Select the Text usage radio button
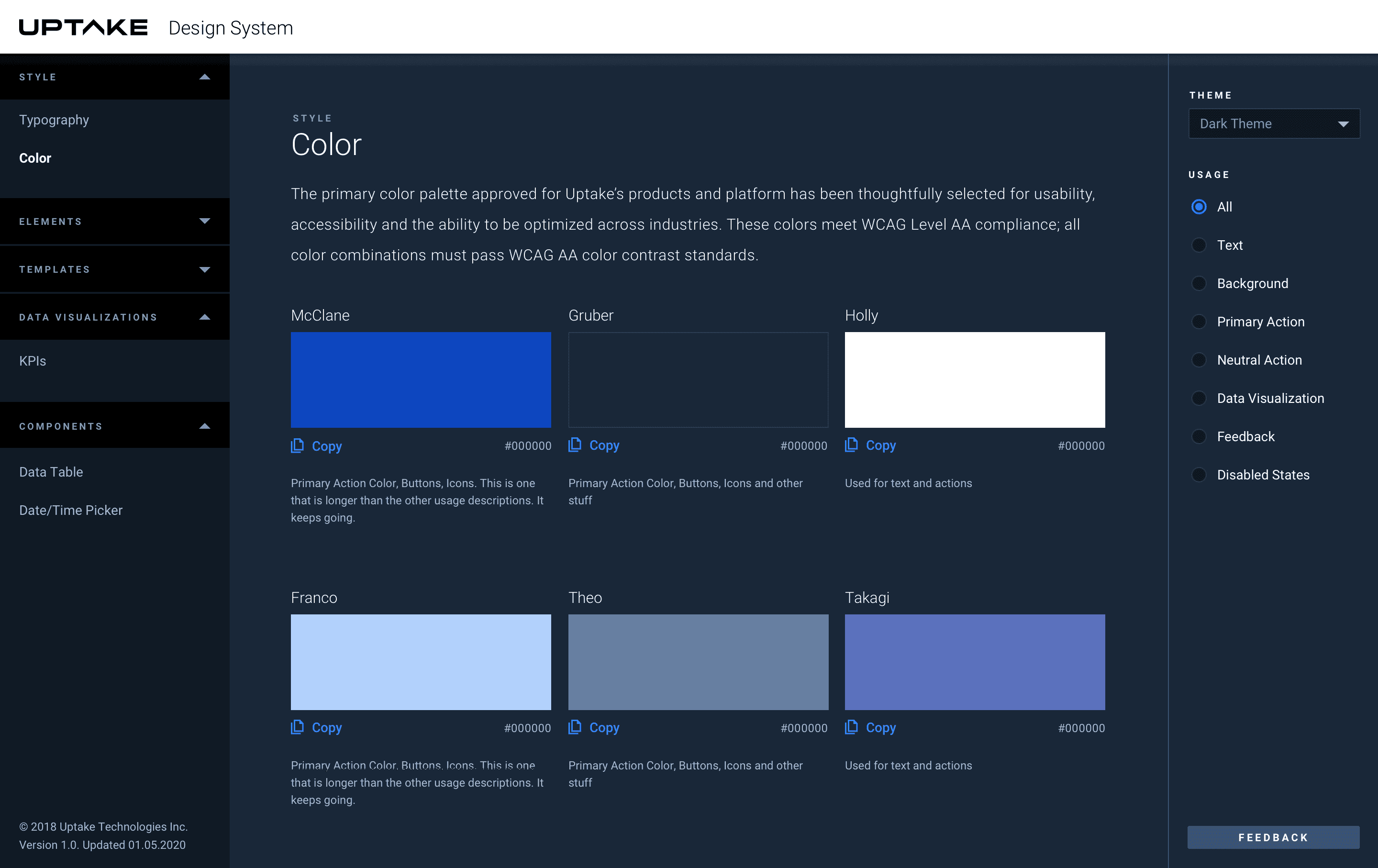 [x=1199, y=245]
